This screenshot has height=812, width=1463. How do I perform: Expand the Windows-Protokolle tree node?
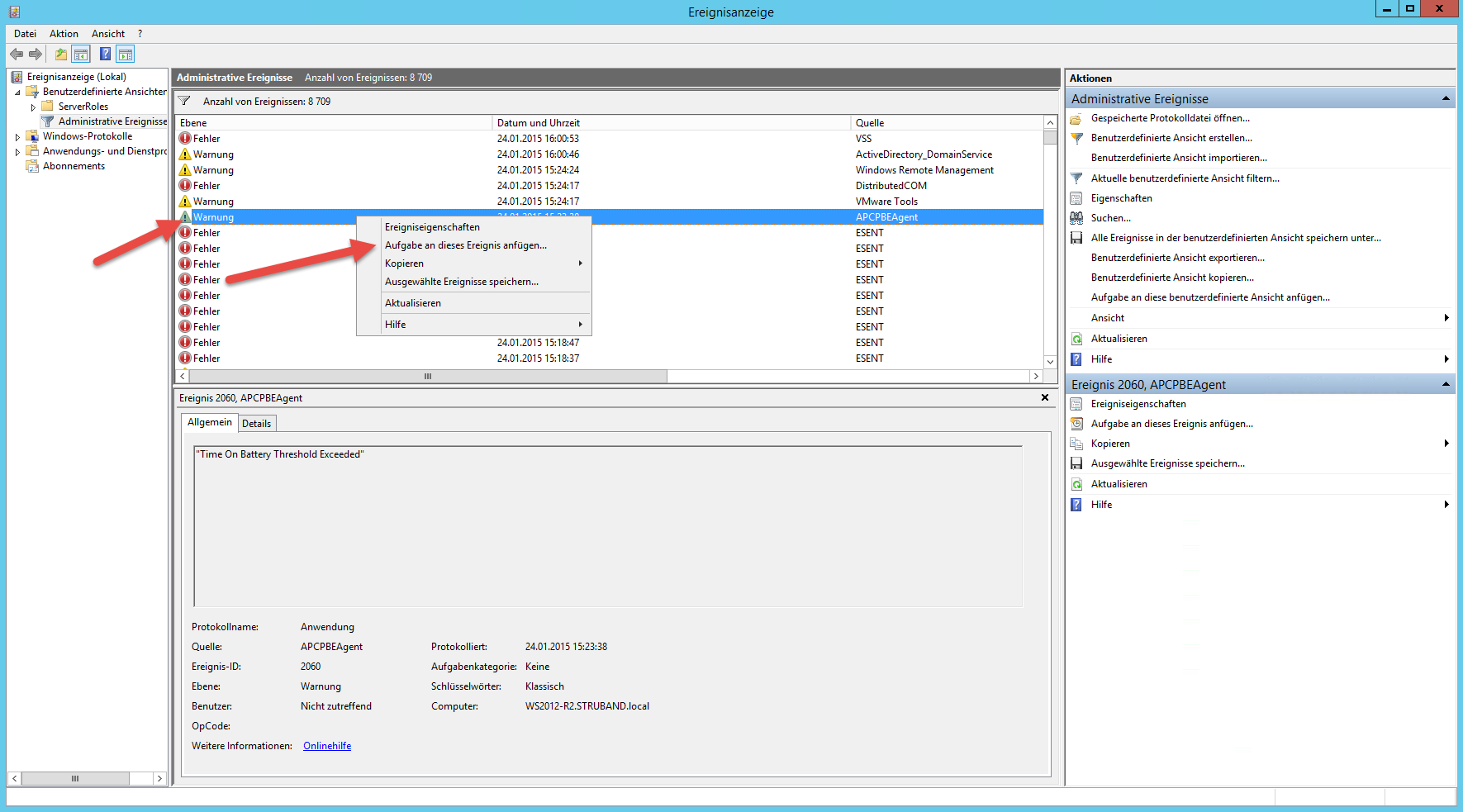pyautogui.click(x=17, y=137)
